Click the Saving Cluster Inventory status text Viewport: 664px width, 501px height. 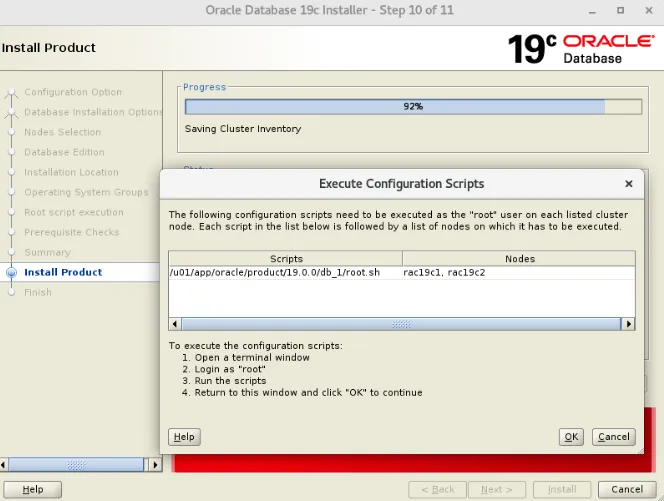point(243,129)
